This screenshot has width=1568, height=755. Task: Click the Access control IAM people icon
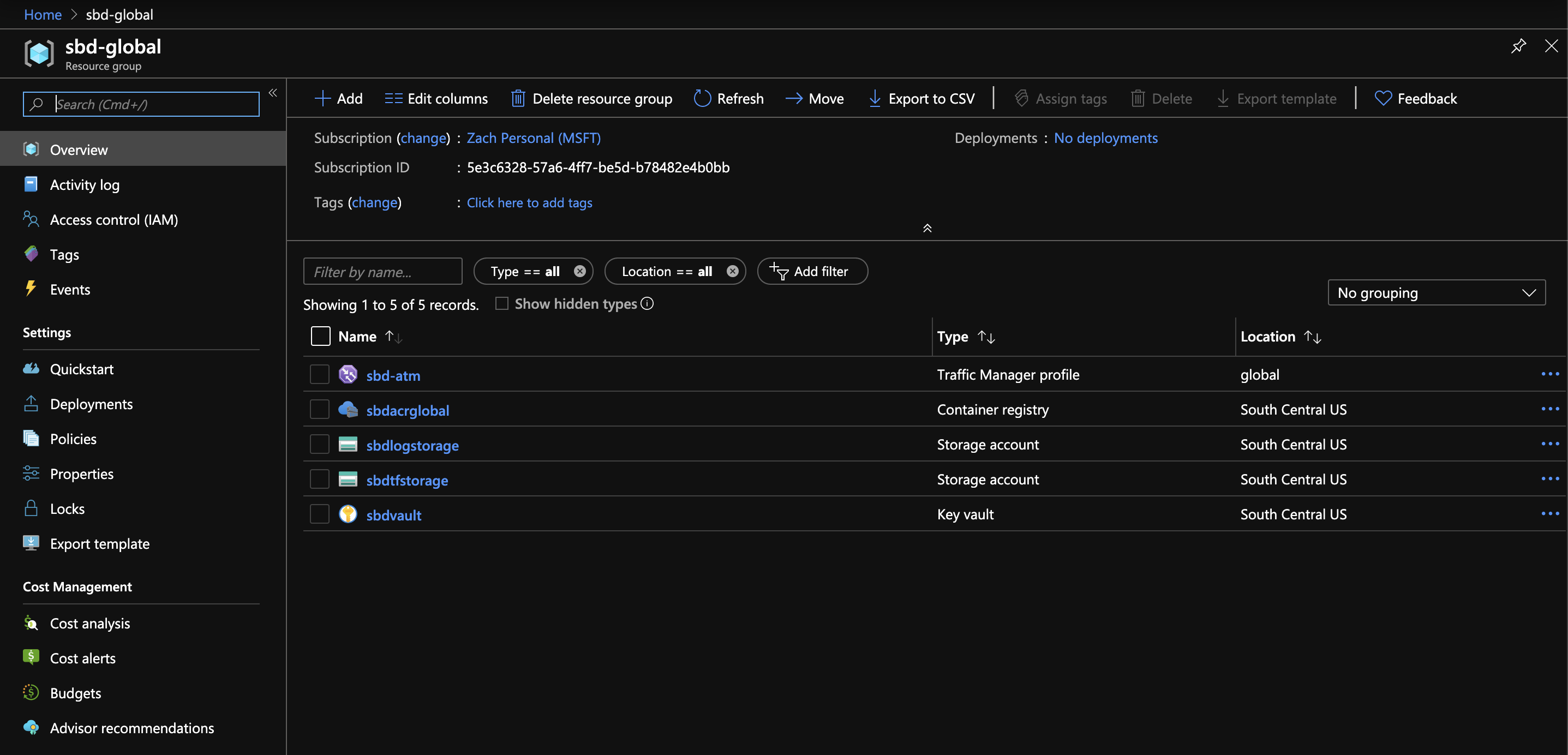31,219
